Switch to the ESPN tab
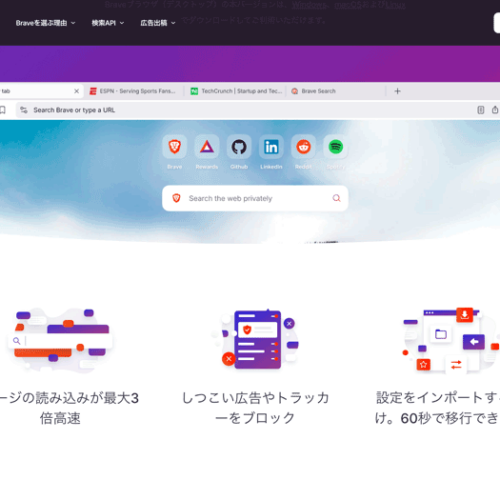 click(x=133, y=91)
